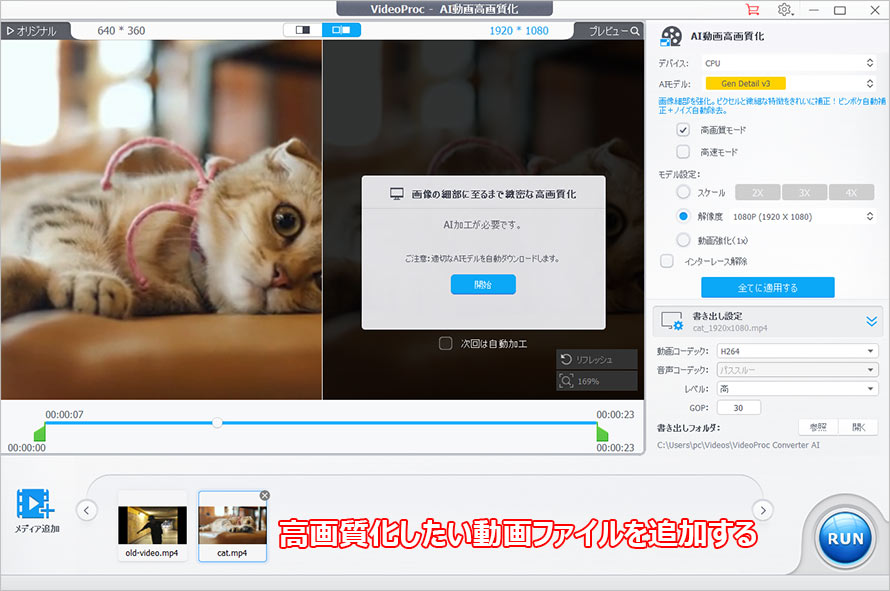Click the export settings monitor-gear icon

(x=672, y=321)
